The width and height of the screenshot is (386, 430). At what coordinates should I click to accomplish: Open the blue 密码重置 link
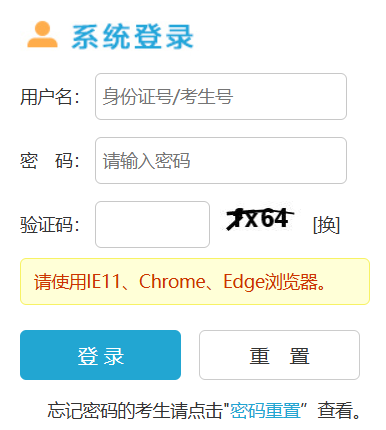[266, 410]
